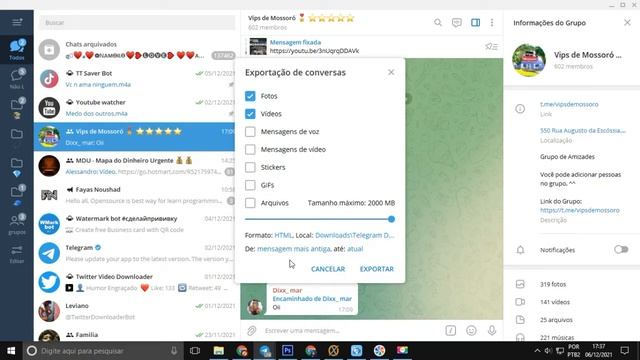Click the CANCELAR button
The height and width of the screenshot is (360, 640).
(328, 269)
